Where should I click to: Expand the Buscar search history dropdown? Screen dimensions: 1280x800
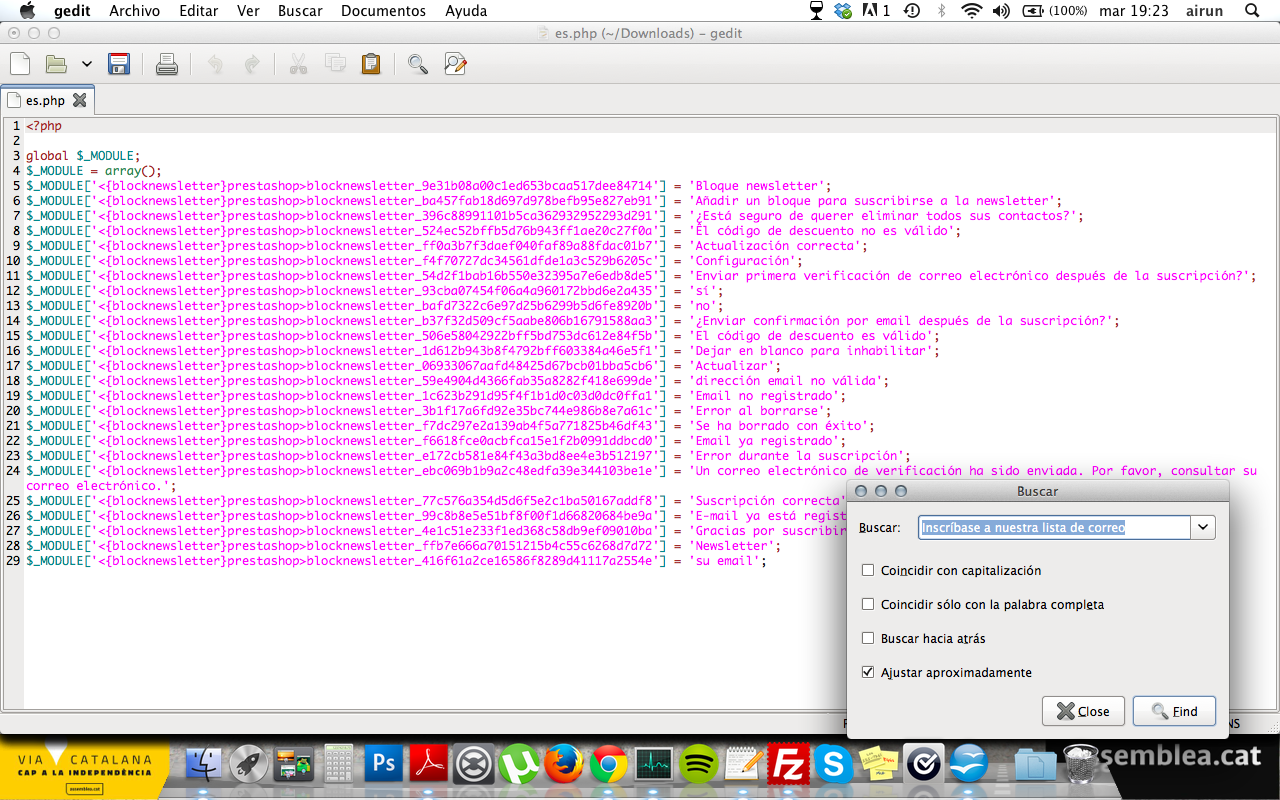click(1203, 527)
